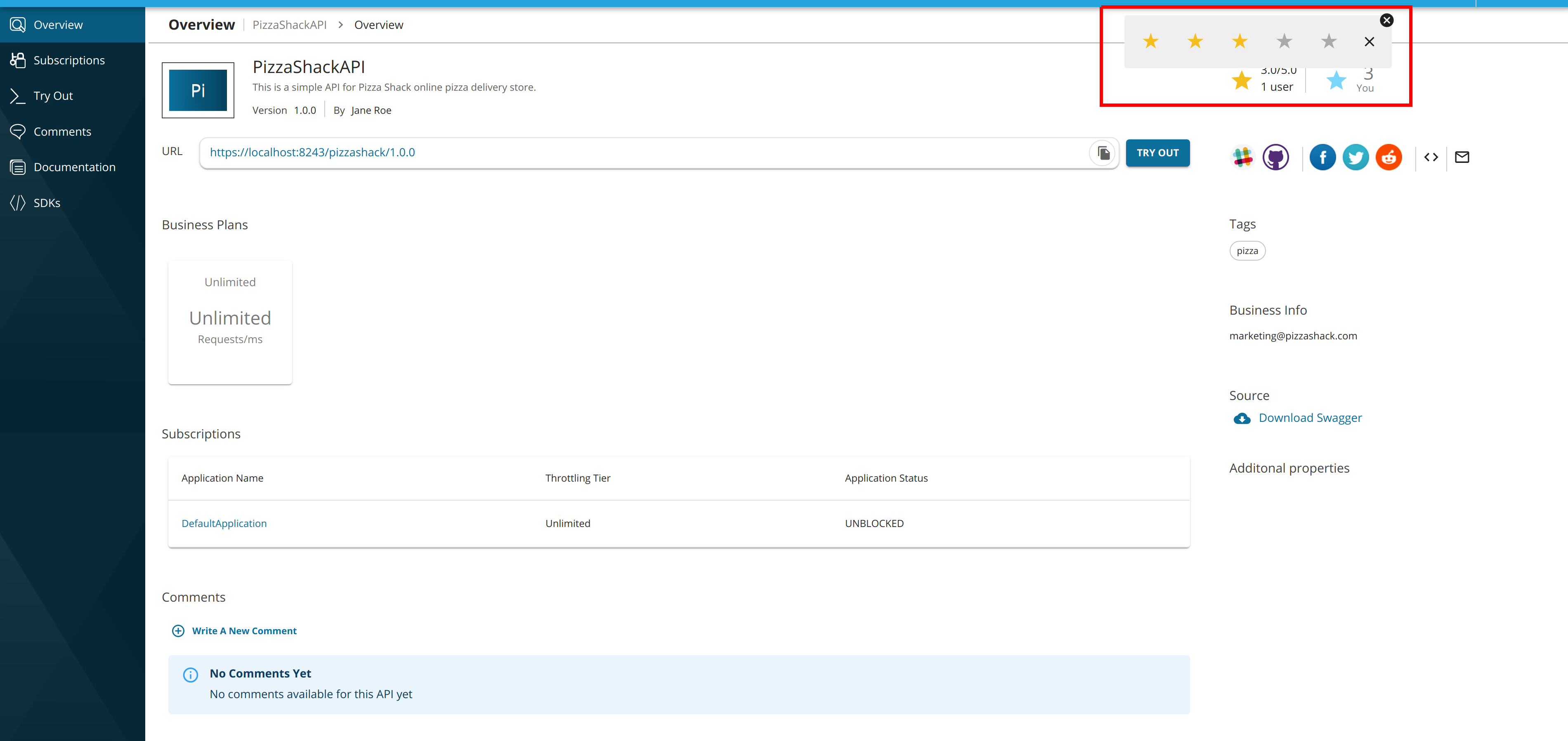Screen dimensions: 1568x741
Task: Share the API via email
Action: point(1462,157)
